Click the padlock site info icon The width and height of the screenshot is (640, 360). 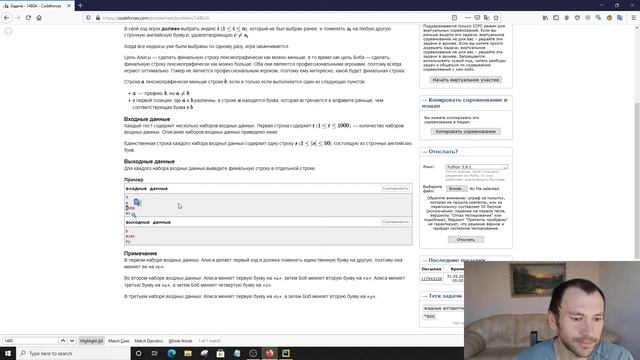(x=98, y=18)
